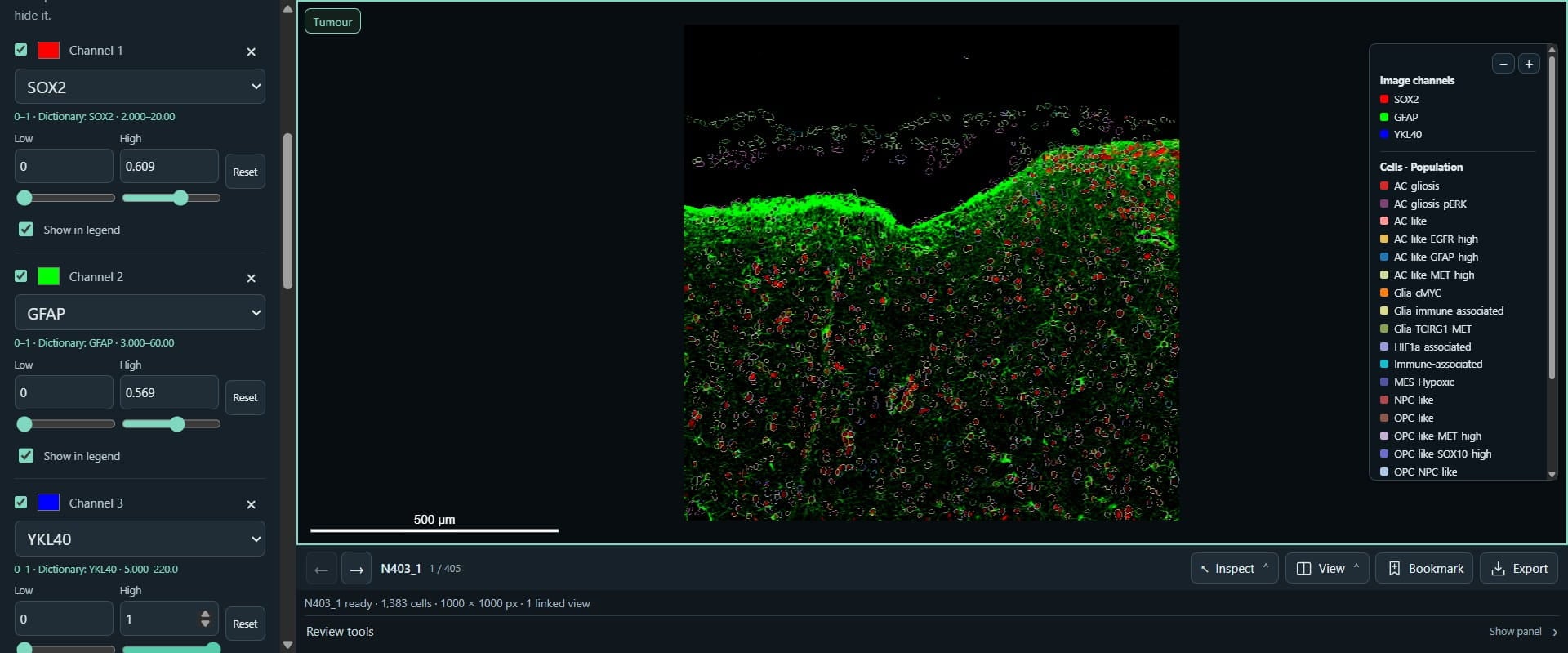Remove Channel 2 with its X icon
Screen dimensions: 1568x653
(x=252, y=278)
